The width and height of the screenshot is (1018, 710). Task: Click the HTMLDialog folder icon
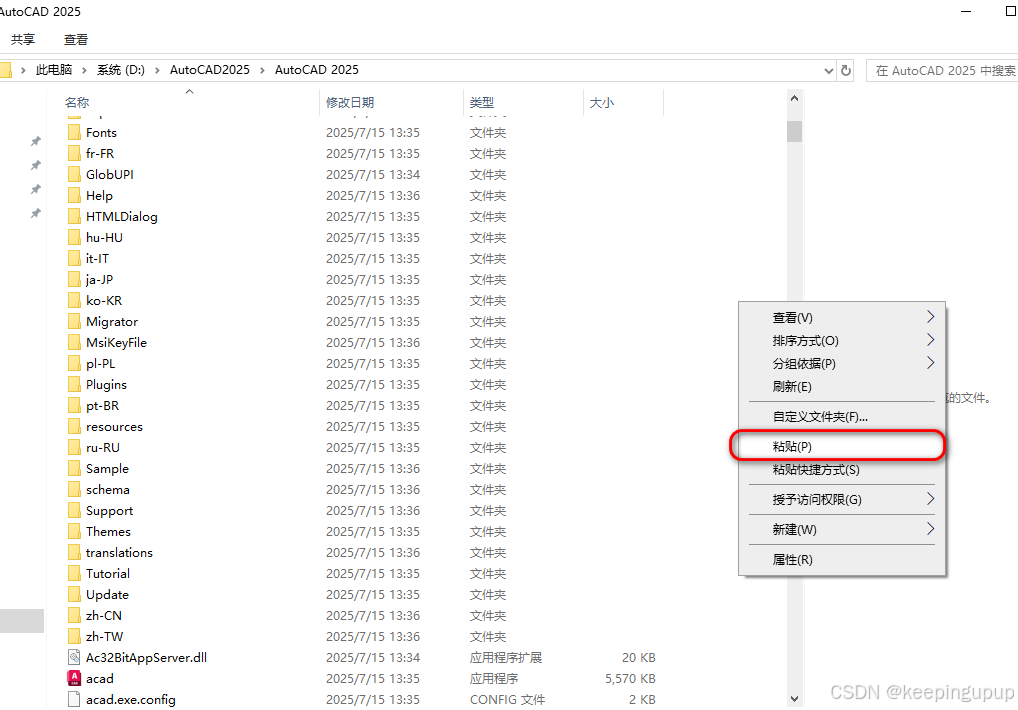click(x=74, y=217)
